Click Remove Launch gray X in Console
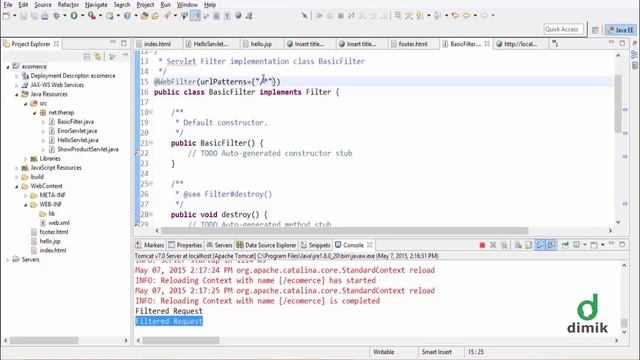640x360 pixels. (493, 245)
